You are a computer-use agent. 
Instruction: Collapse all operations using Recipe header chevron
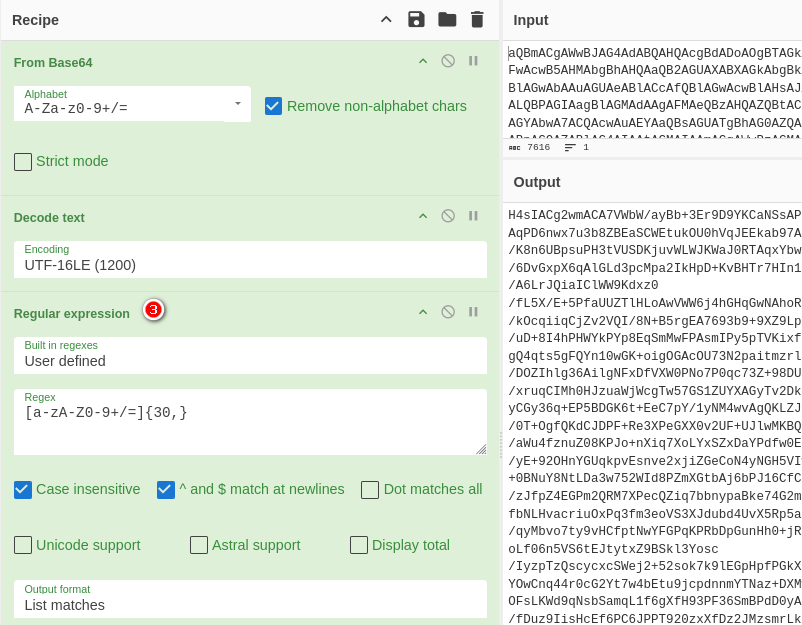[386, 20]
